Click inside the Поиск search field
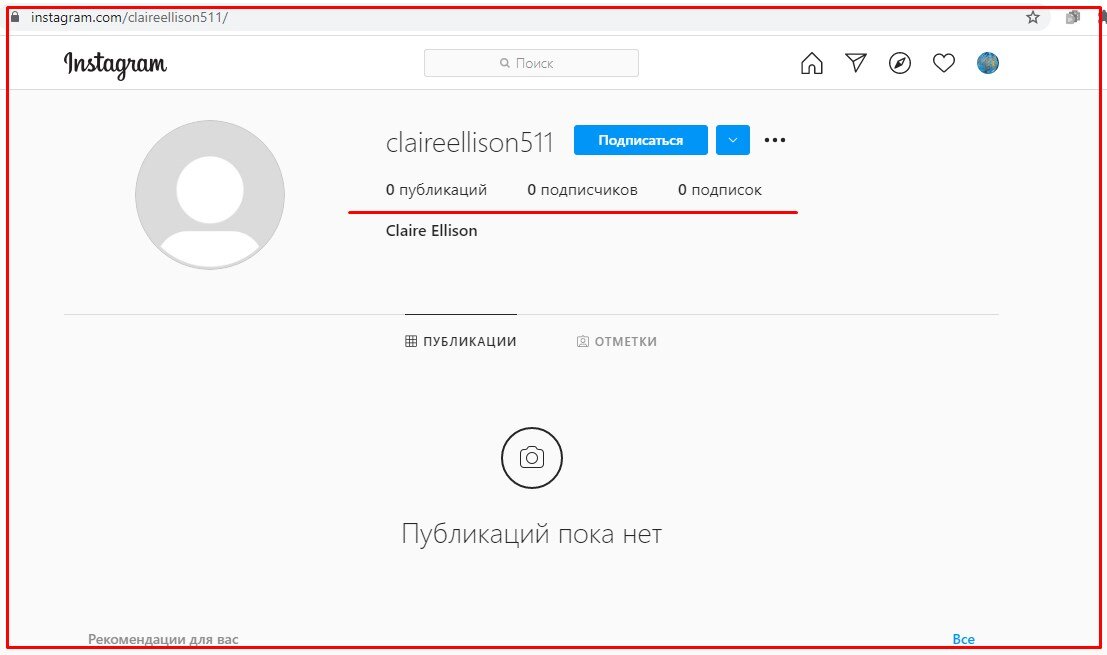 point(531,62)
